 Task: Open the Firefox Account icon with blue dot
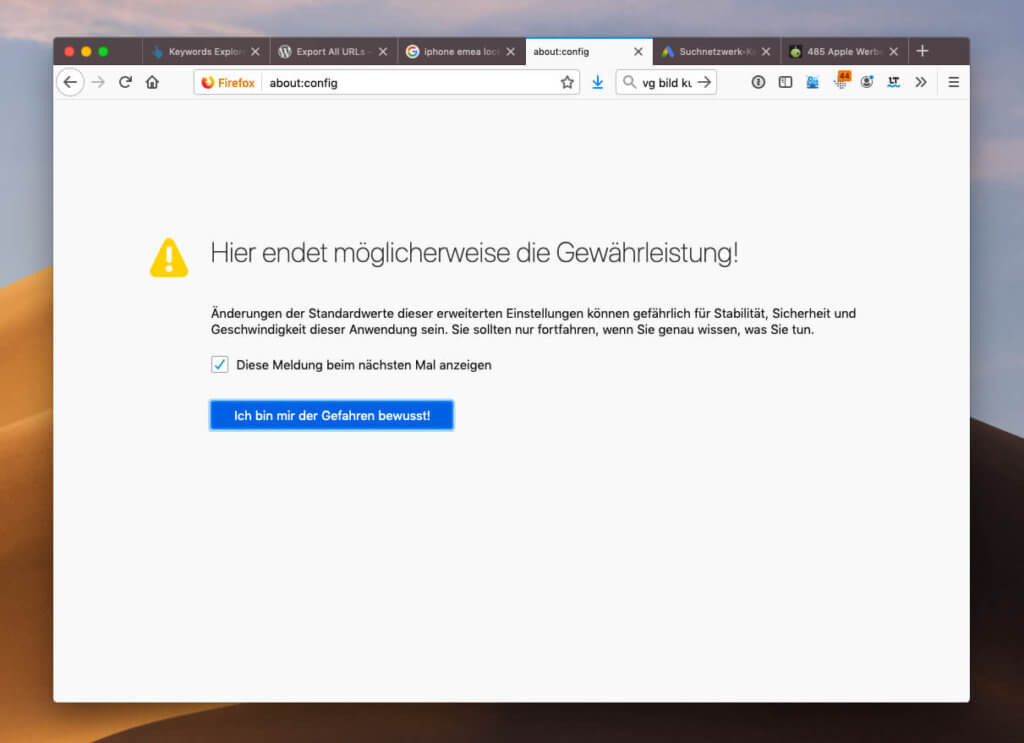(x=868, y=82)
